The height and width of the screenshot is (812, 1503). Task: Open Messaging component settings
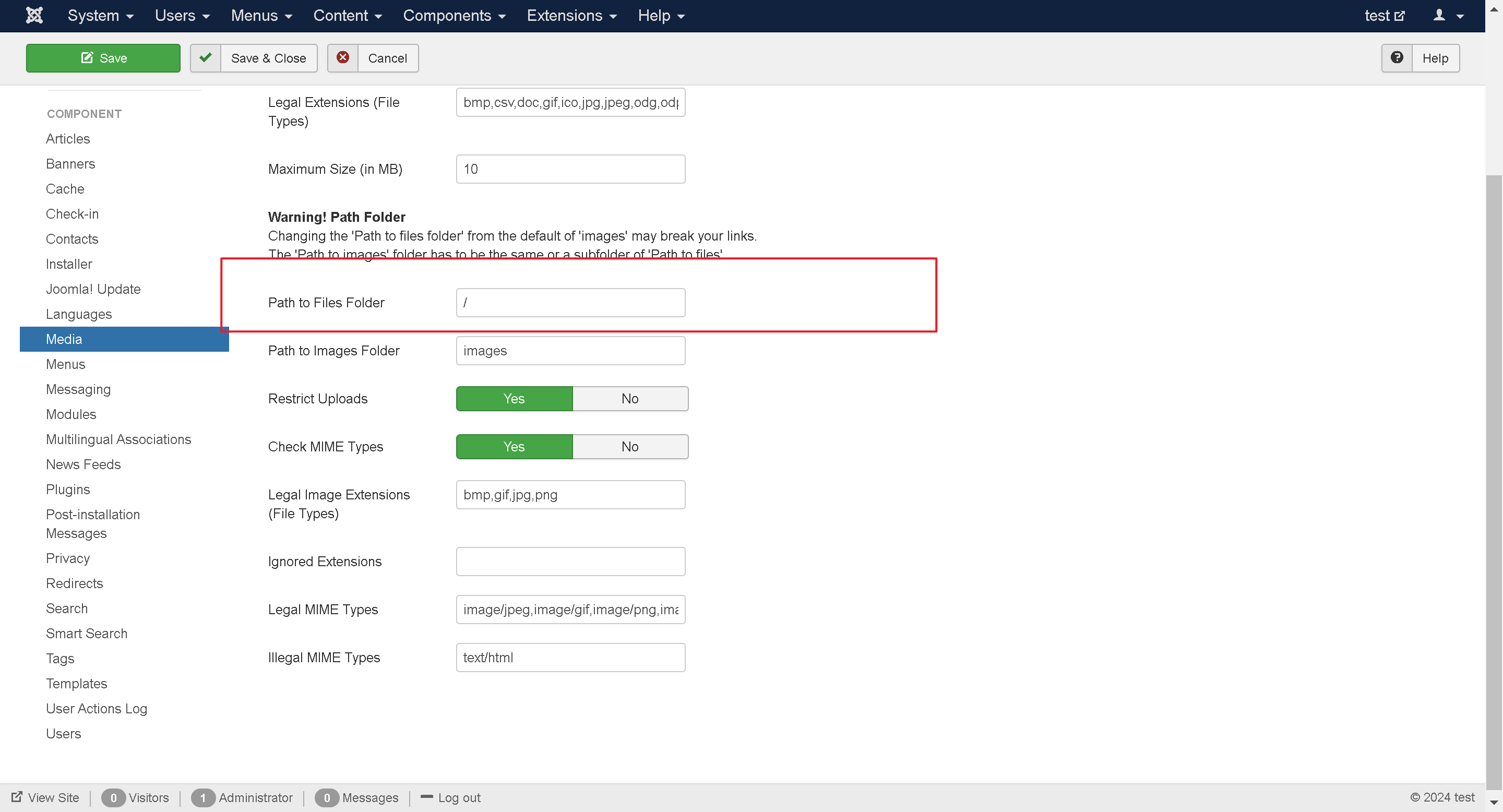pos(78,389)
